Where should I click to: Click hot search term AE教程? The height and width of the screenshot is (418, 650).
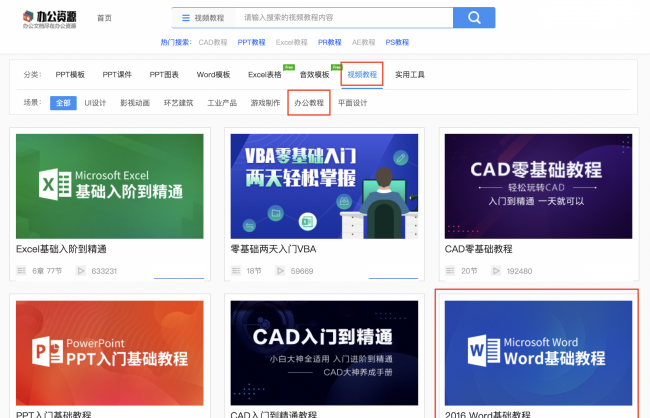coord(363,42)
